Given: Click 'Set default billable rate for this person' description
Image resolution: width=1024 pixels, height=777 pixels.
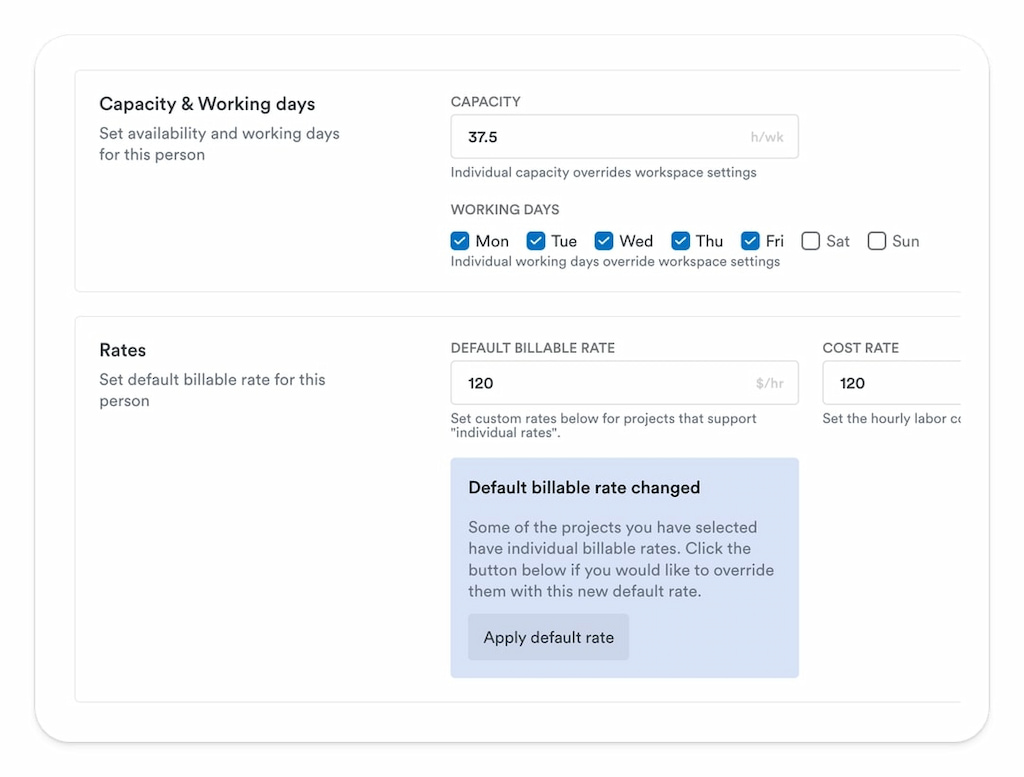Looking at the screenshot, I should (212, 390).
